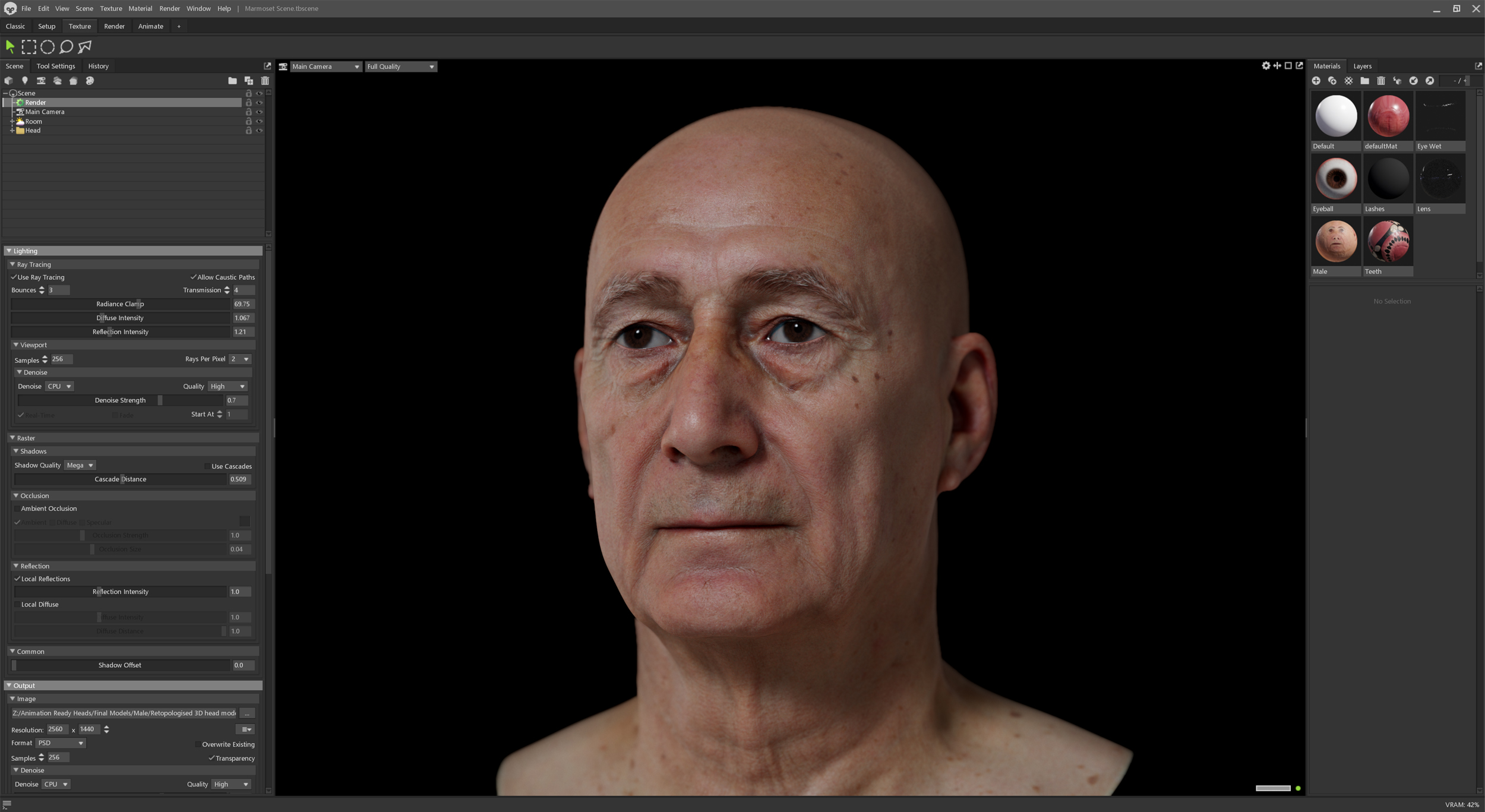Add a new camera object to the scene

click(x=41, y=81)
